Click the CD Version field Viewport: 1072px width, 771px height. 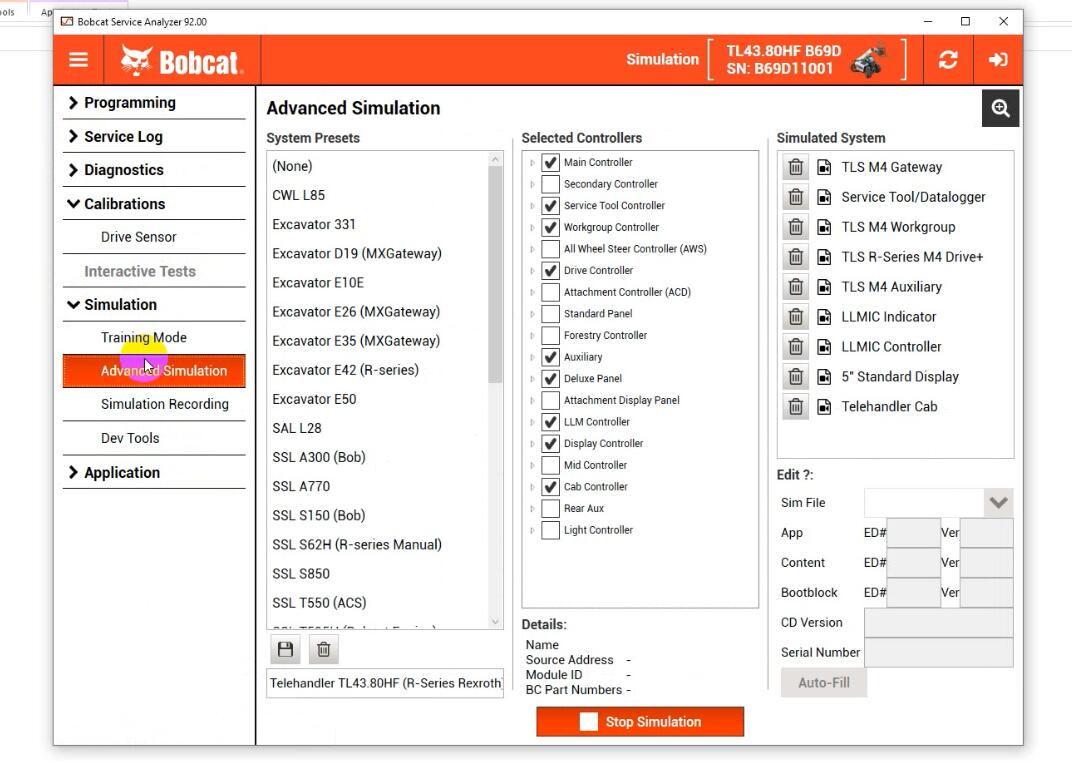(939, 623)
